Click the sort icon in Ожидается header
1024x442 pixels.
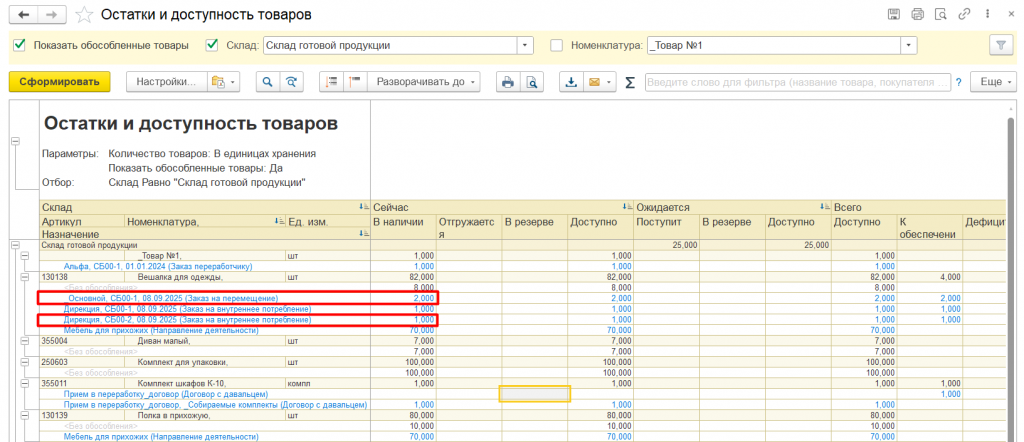coord(825,207)
